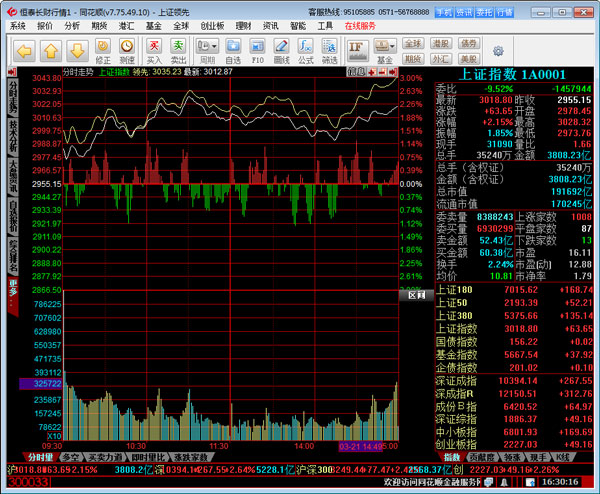Open the F10 company info icon

(258, 51)
